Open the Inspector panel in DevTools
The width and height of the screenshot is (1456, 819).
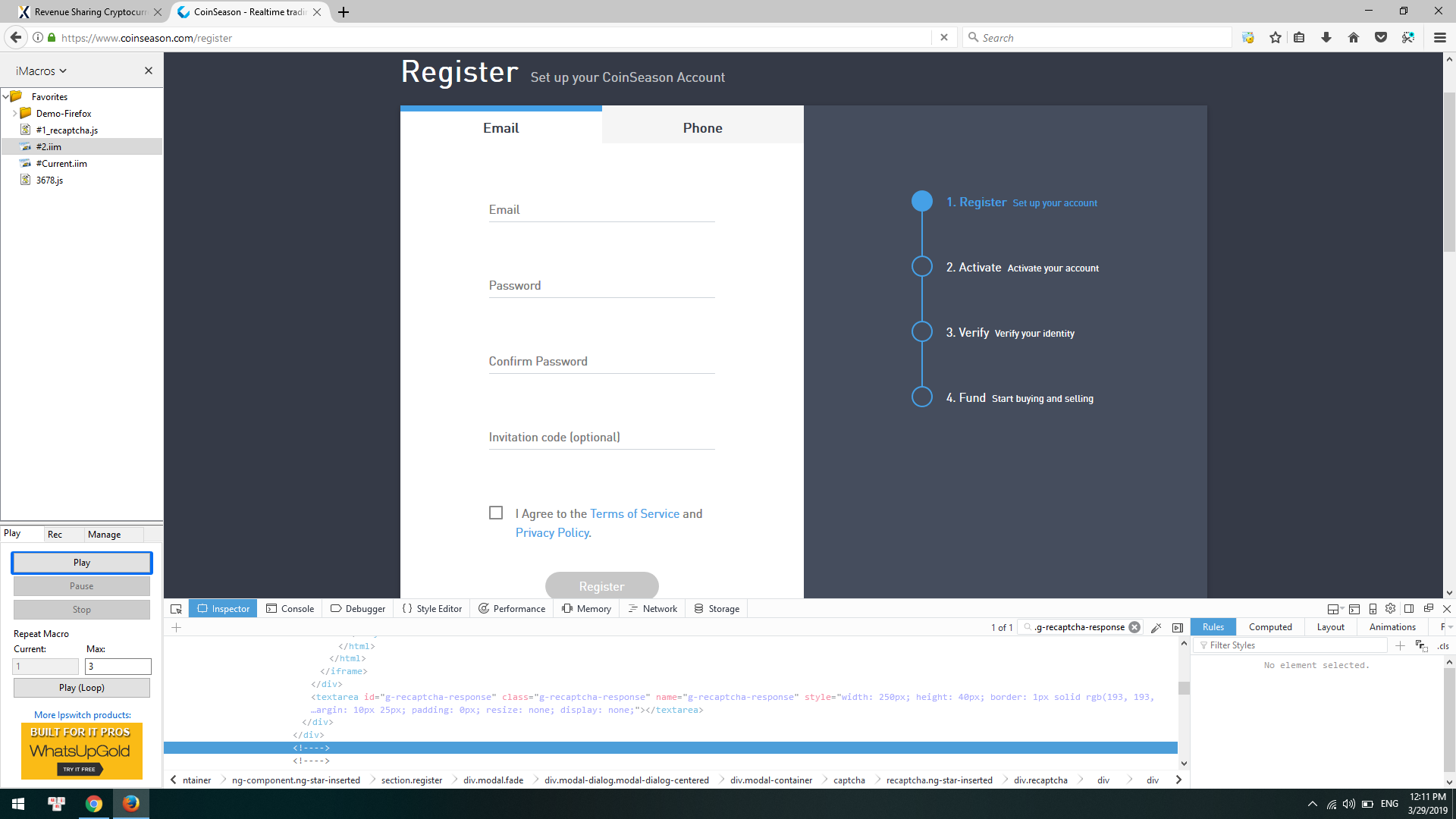pos(223,608)
